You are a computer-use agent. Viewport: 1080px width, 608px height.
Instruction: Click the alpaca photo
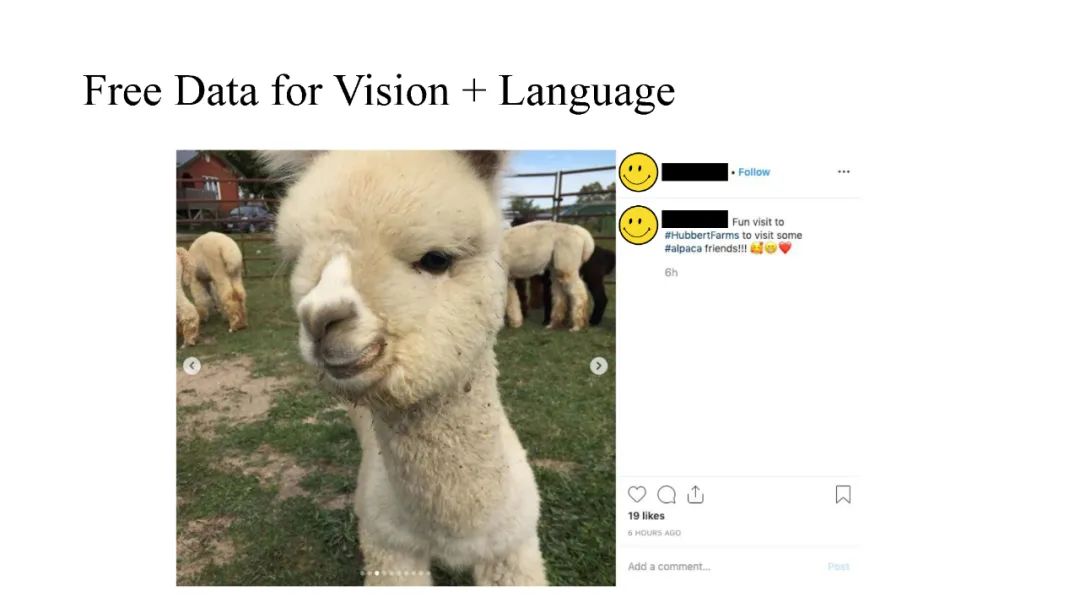coord(396,368)
